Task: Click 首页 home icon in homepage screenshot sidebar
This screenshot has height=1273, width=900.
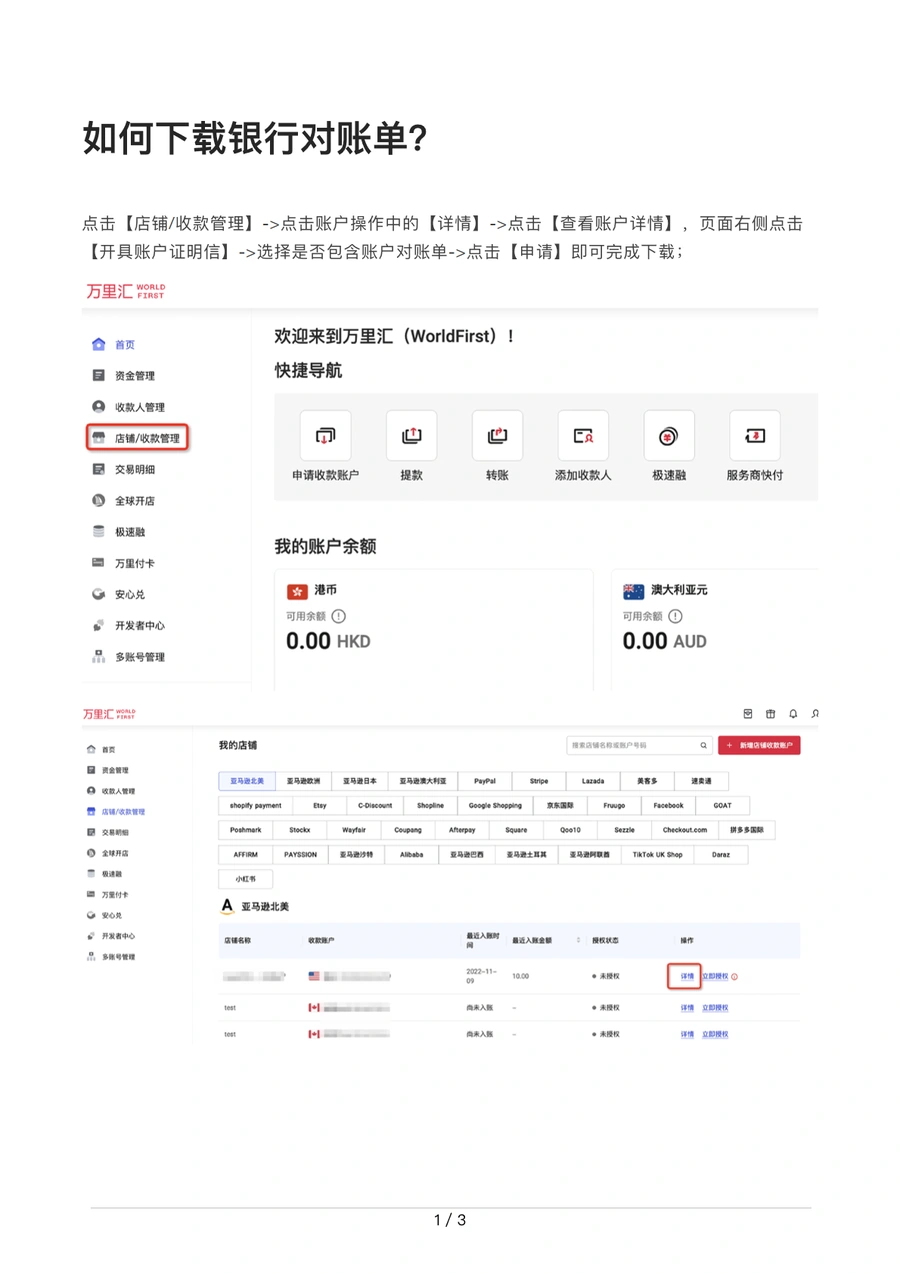Action: 98,345
